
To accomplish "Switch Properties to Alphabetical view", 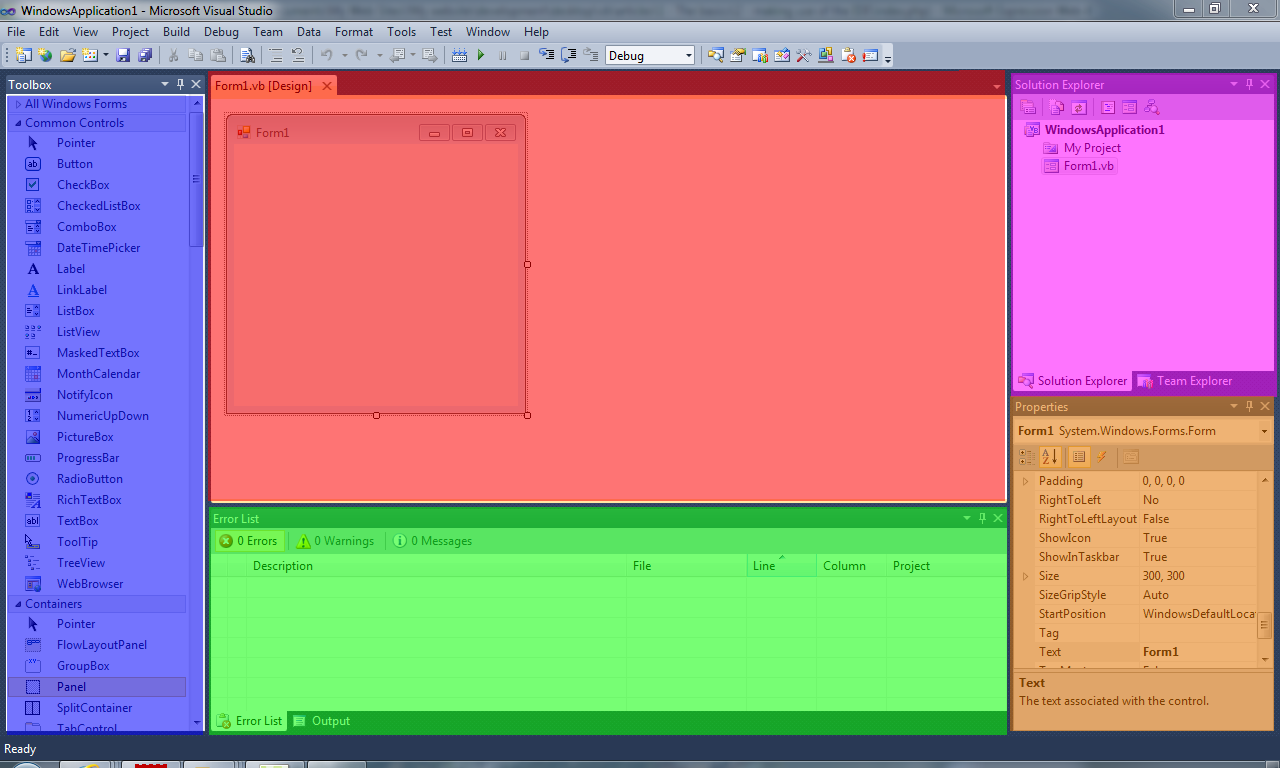I will pos(1049,457).
